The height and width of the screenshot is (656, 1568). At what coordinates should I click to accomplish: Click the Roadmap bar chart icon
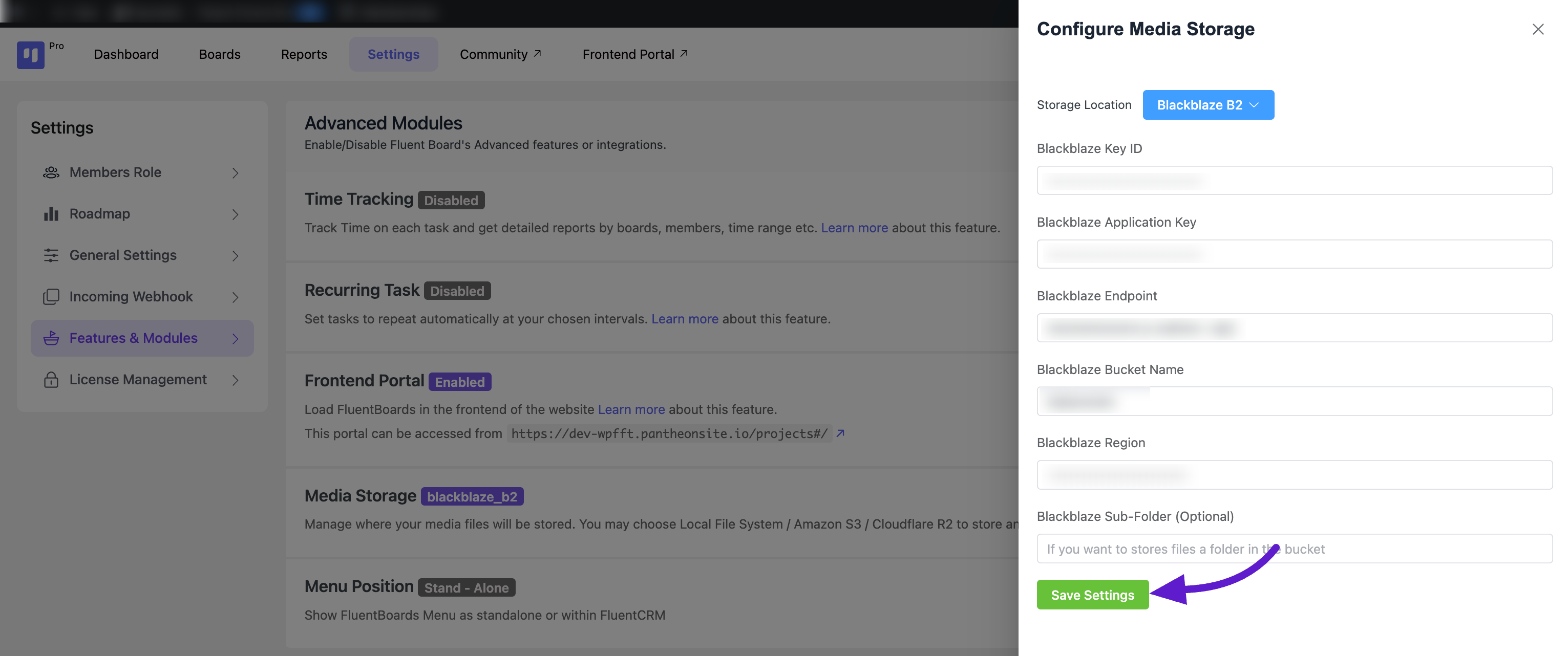pyautogui.click(x=51, y=214)
